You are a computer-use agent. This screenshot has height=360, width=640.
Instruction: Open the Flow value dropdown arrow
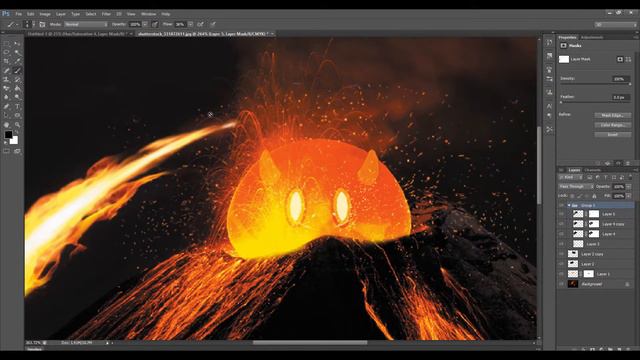click(190, 24)
